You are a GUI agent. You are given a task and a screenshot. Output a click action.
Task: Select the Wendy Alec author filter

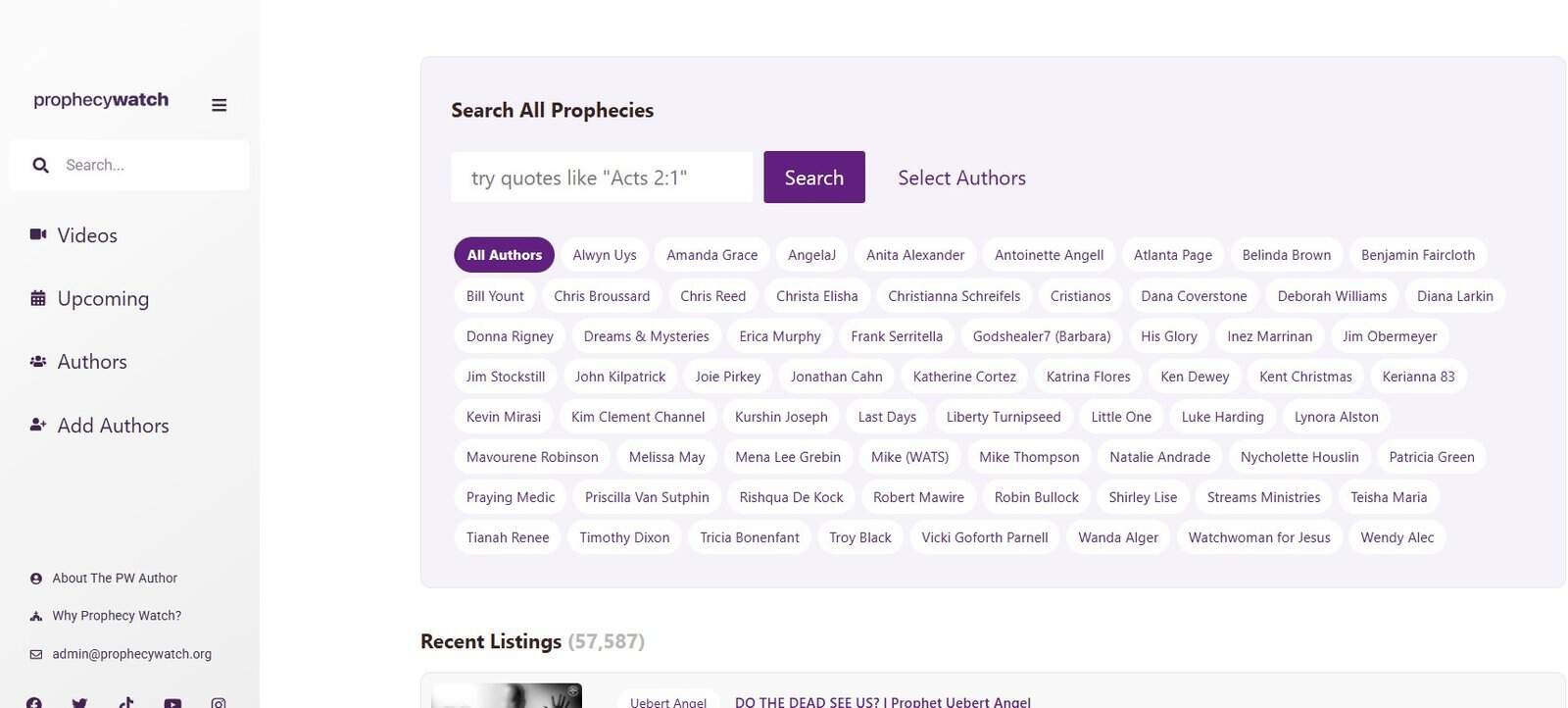(x=1396, y=537)
